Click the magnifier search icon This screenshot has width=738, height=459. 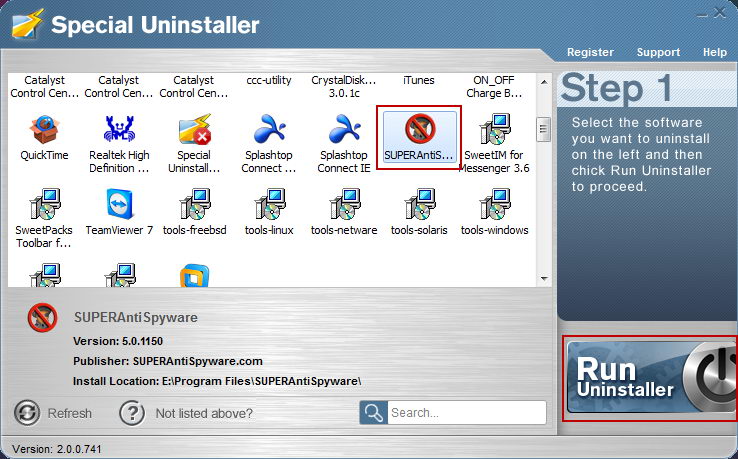(374, 413)
